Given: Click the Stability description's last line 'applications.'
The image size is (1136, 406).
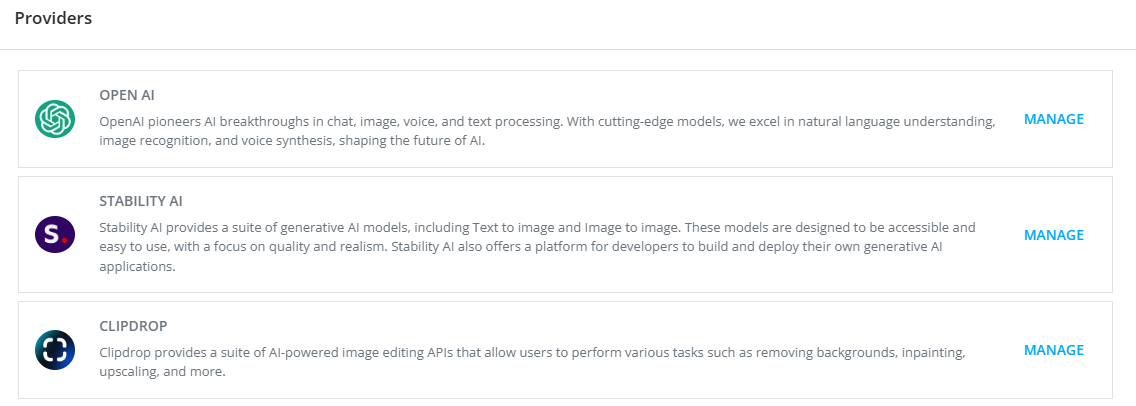Looking at the screenshot, I should coord(137,267).
